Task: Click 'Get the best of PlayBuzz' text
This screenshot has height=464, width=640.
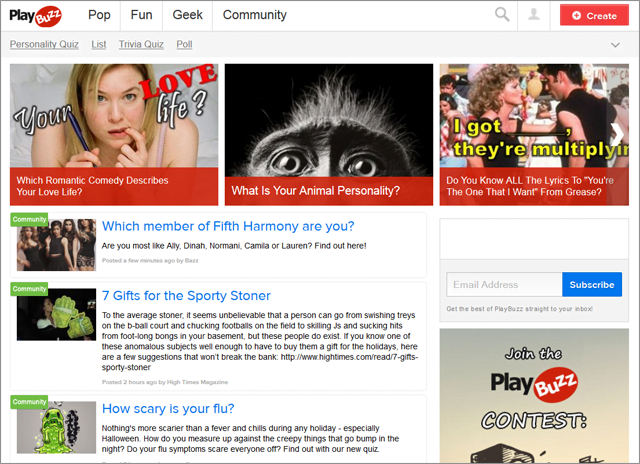Action: (519, 309)
